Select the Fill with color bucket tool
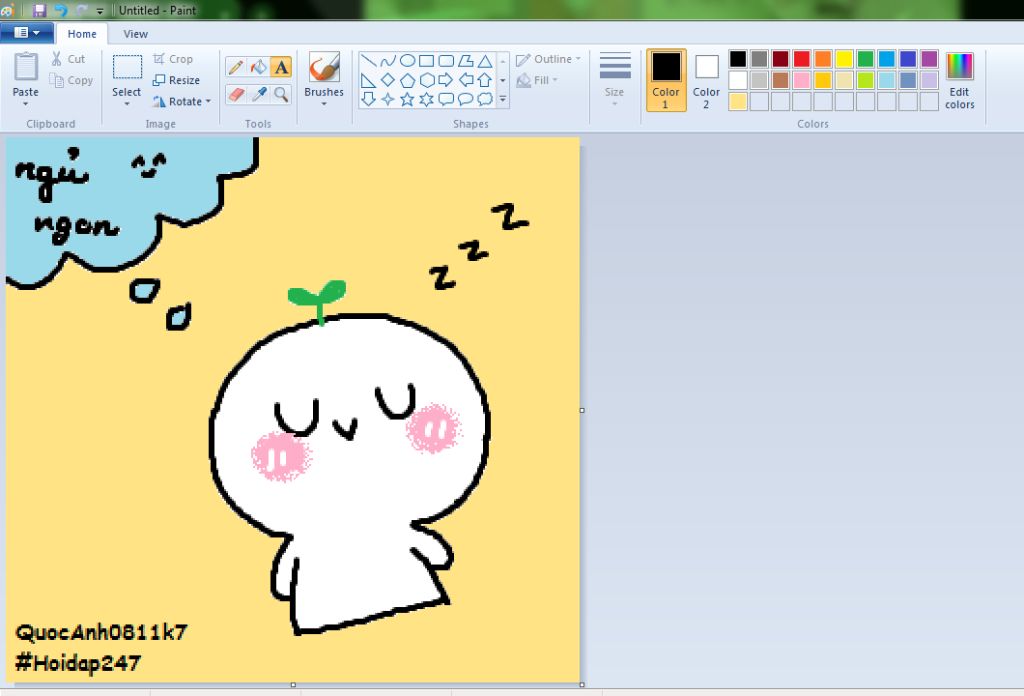The image size is (1024, 696). [259, 67]
